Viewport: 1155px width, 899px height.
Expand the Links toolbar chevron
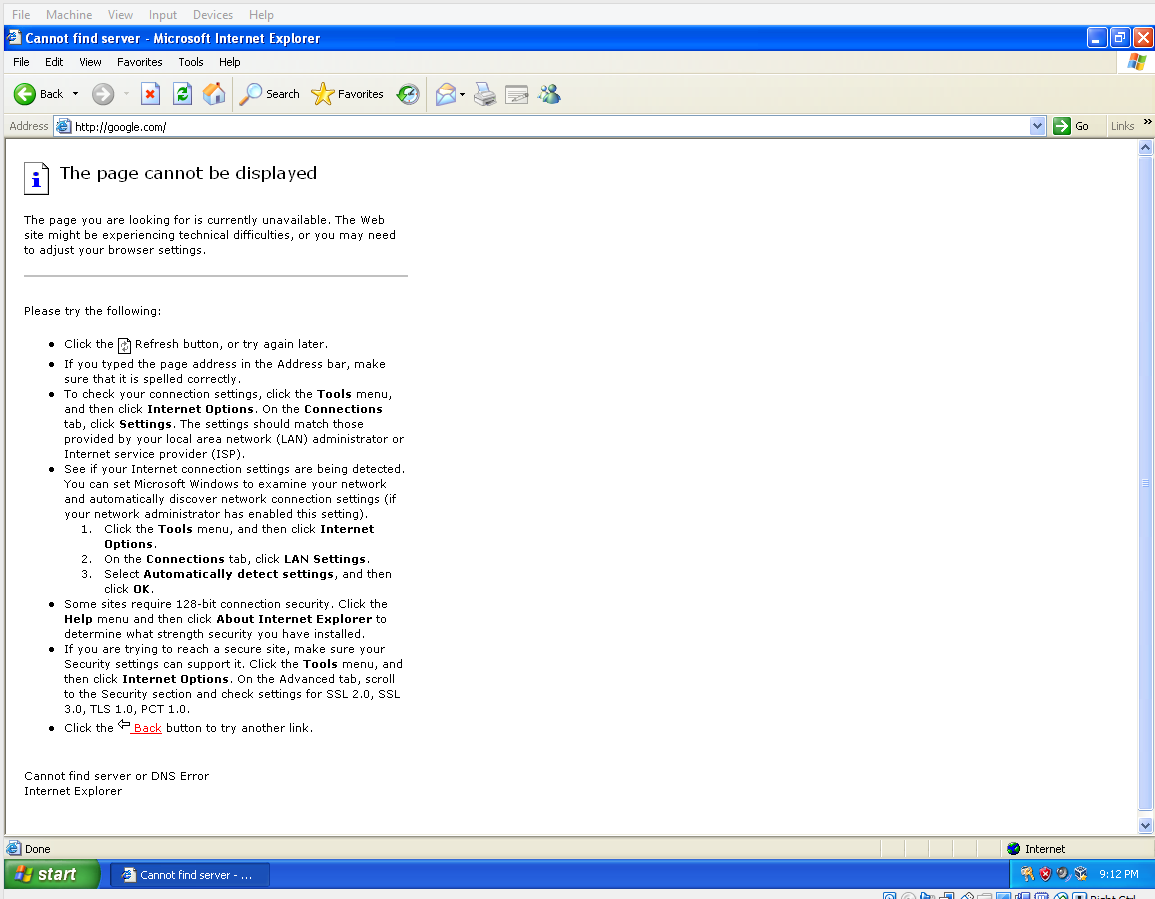tap(1147, 122)
